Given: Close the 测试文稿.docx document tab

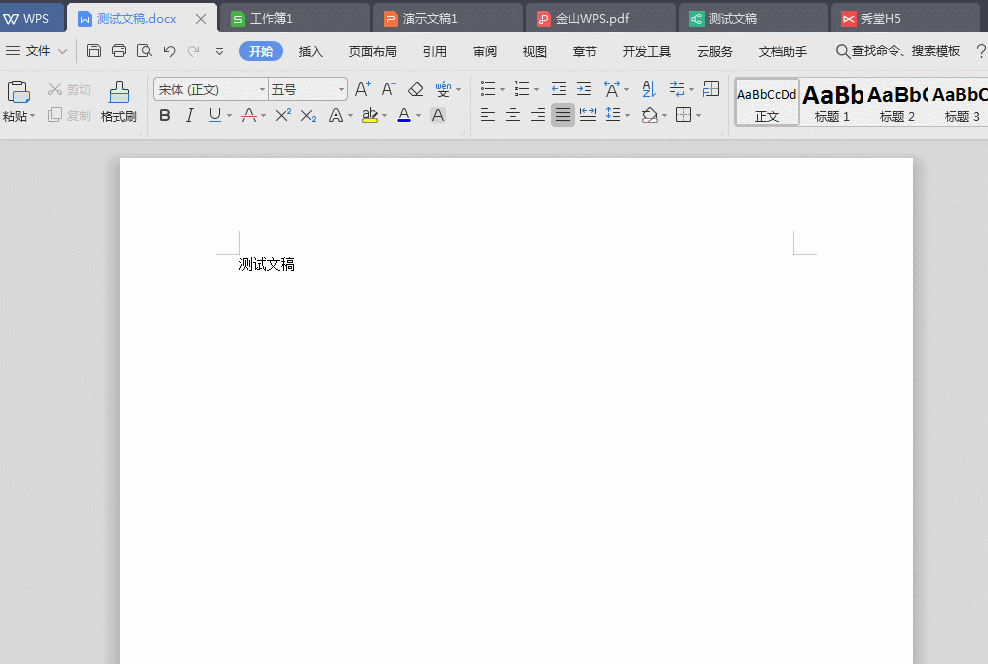Looking at the screenshot, I should click(x=200, y=19).
